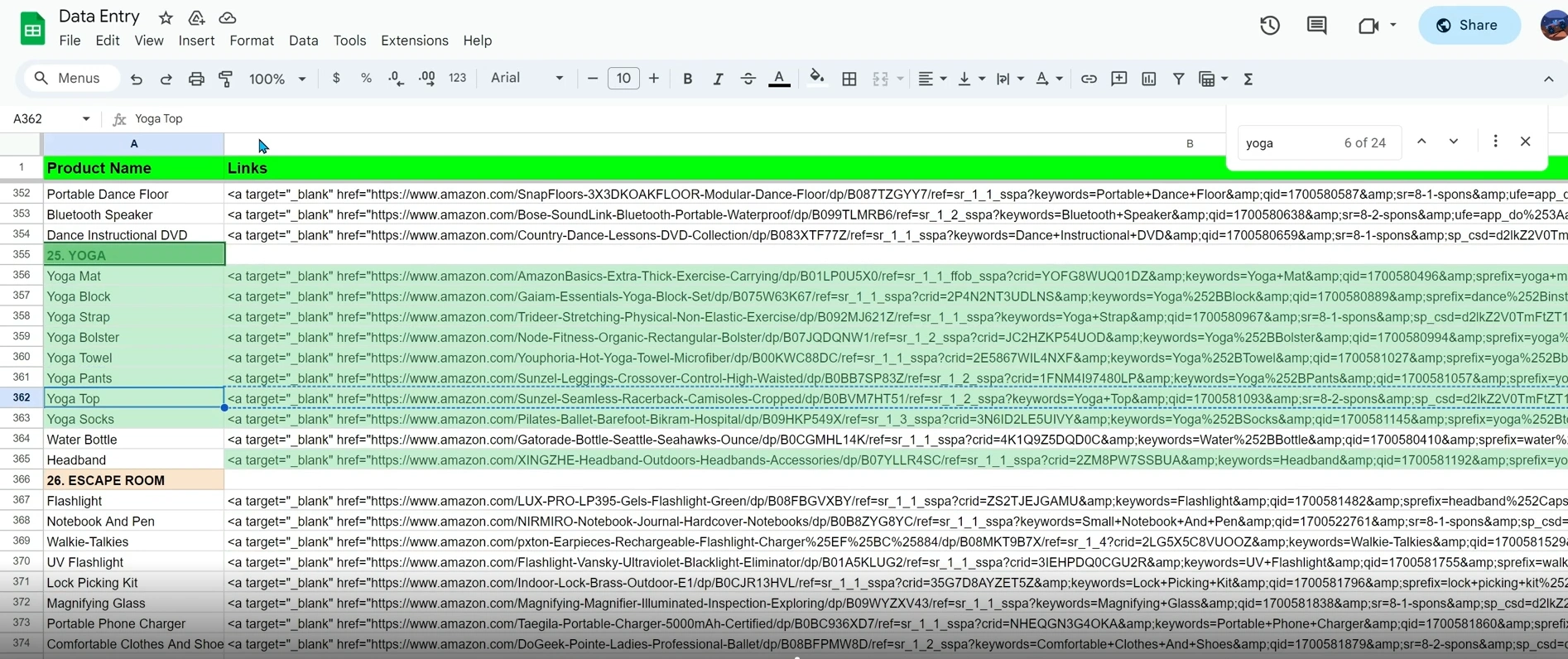
Task: Click the font size field
Action: click(x=623, y=79)
